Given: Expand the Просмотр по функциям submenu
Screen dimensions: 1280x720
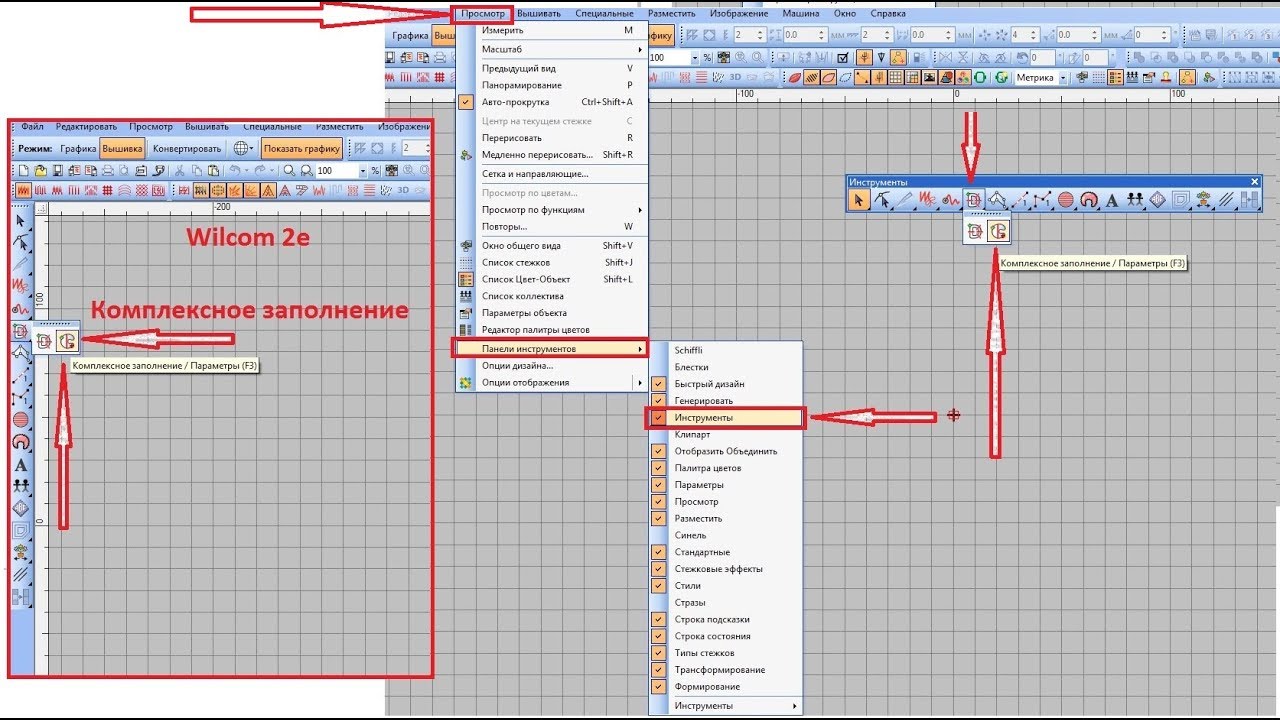Looking at the screenshot, I should click(x=552, y=210).
